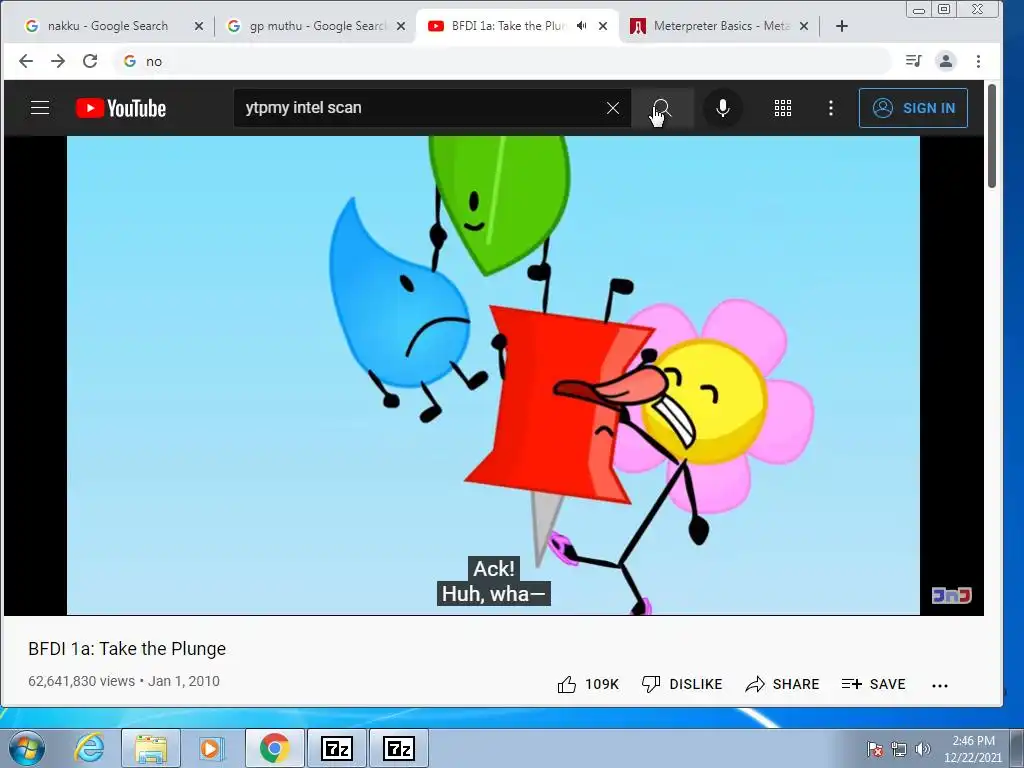The height and width of the screenshot is (768, 1024).
Task: Close the gp muthu tab
Action: (401, 26)
